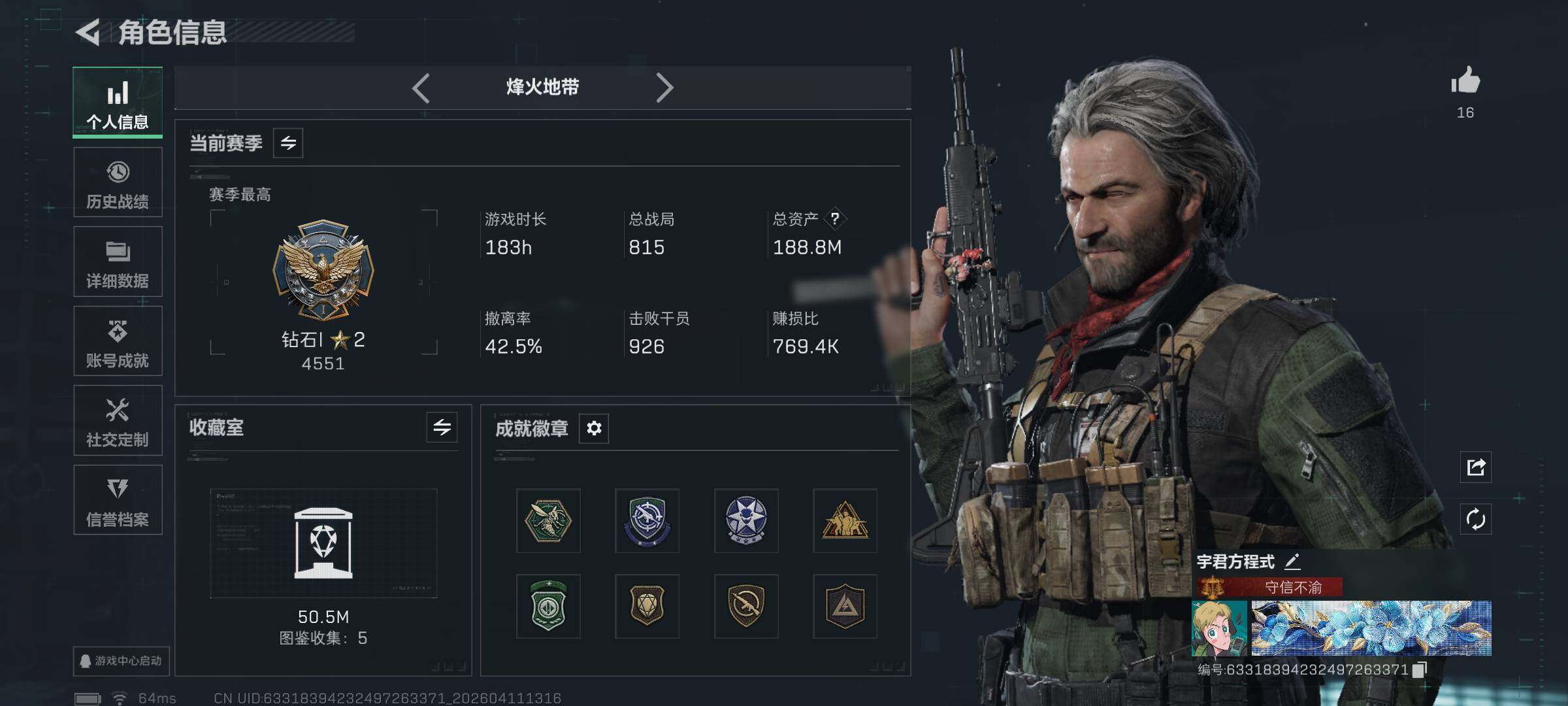The width and height of the screenshot is (1568, 706).
Task: Click the 游戏中心启动 button
Action: (122, 661)
